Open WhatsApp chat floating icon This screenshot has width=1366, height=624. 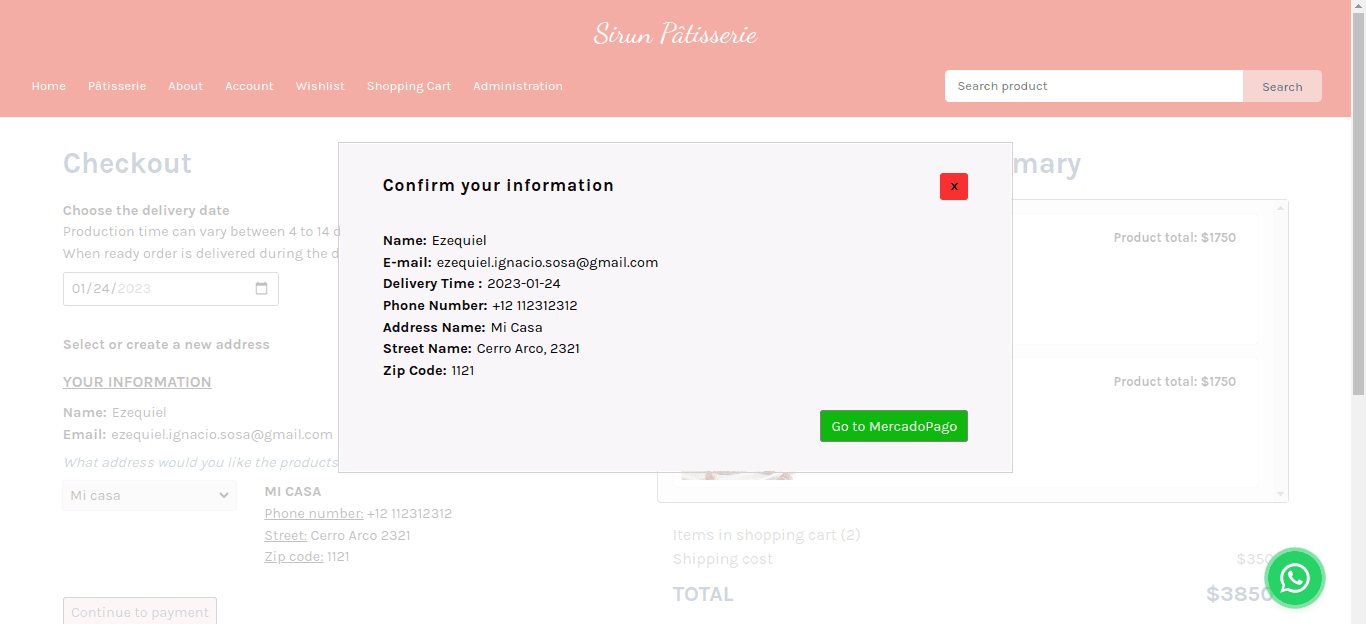point(1294,577)
